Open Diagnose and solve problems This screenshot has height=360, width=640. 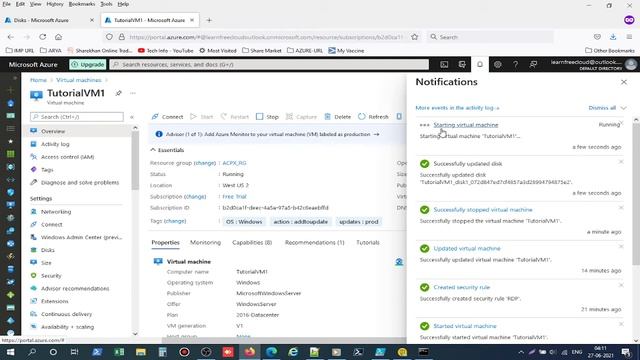[79, 182]
